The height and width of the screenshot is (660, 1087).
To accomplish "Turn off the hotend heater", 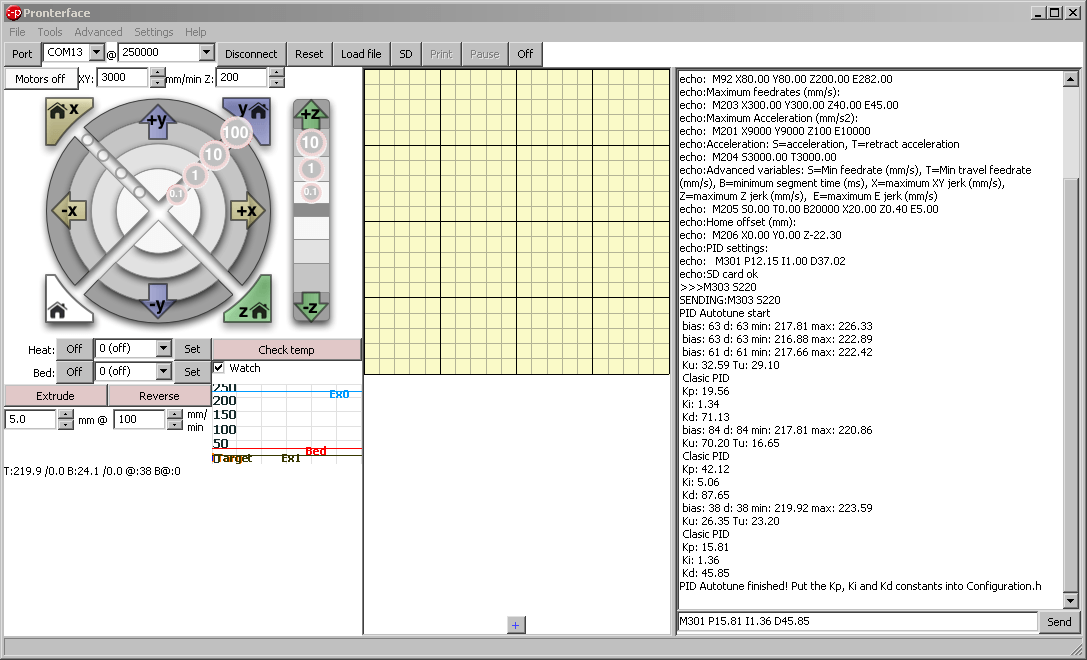I will pos(73,348).
